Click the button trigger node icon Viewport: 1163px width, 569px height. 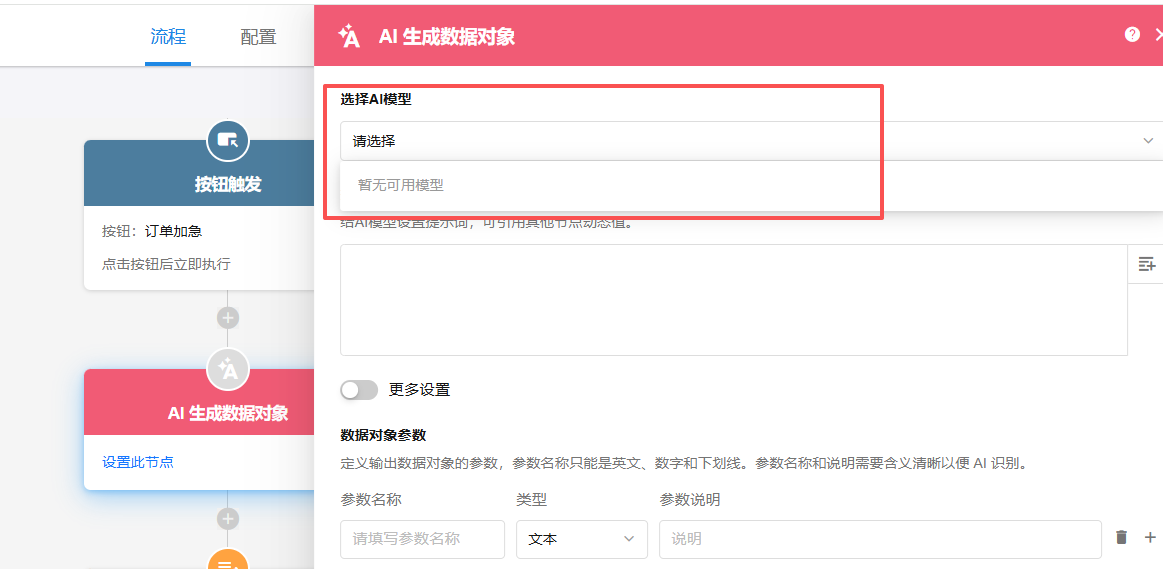click(x=228, y=139)
